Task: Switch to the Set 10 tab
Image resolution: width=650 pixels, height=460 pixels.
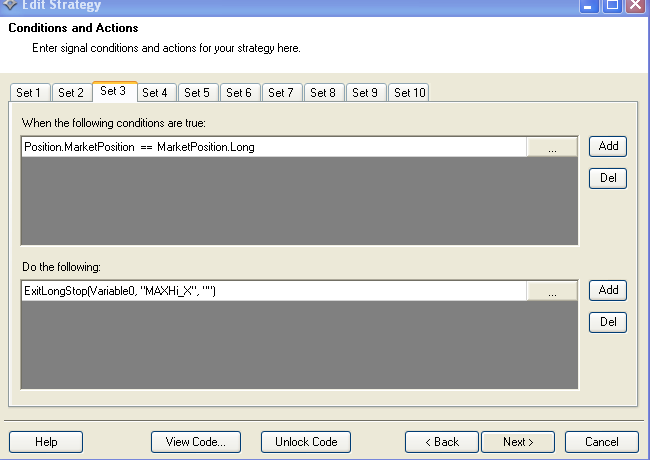Action: (x=409, y=92)
